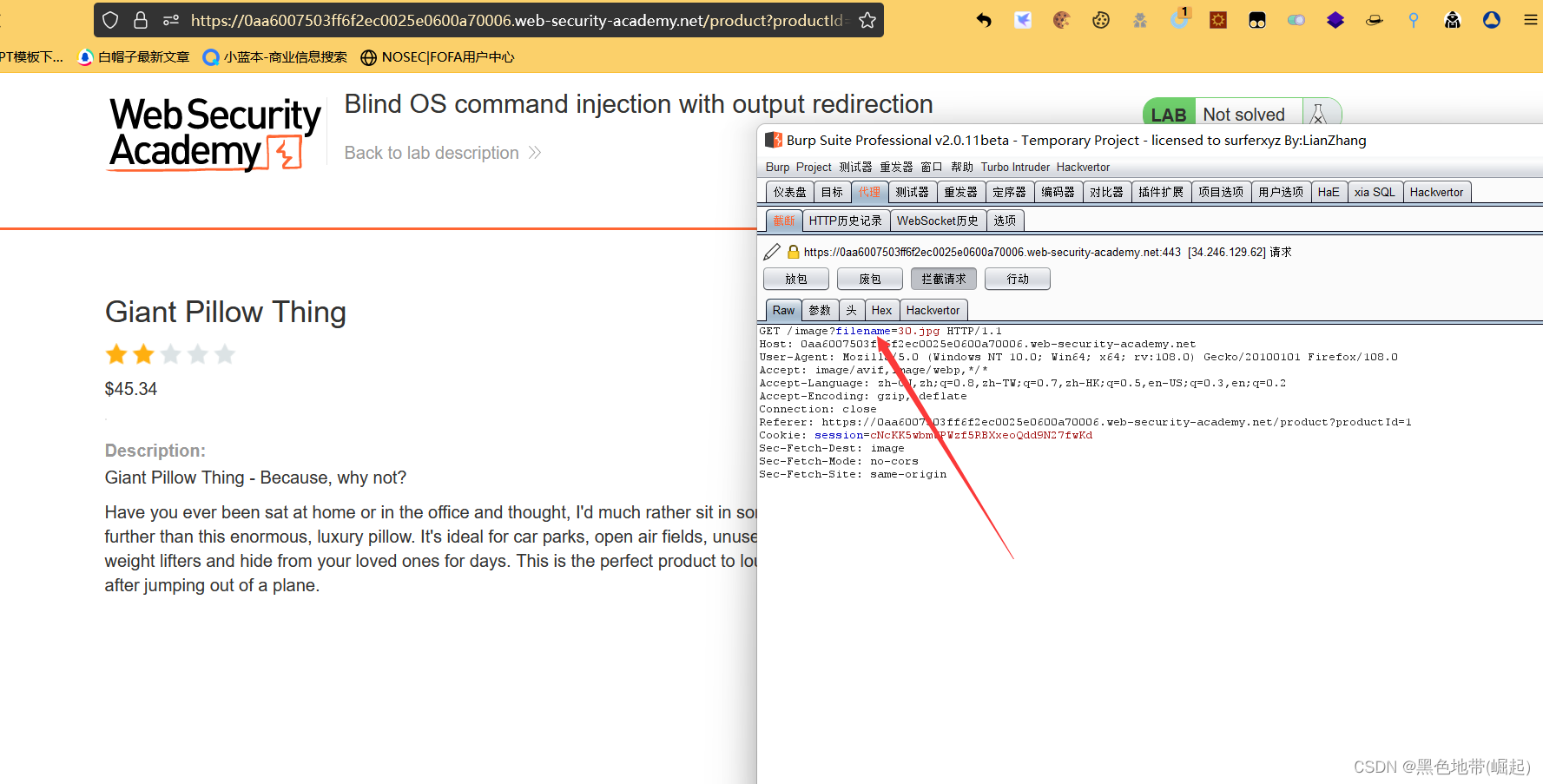Click the lab flask icon beside Not solved

pos(1318,114)
